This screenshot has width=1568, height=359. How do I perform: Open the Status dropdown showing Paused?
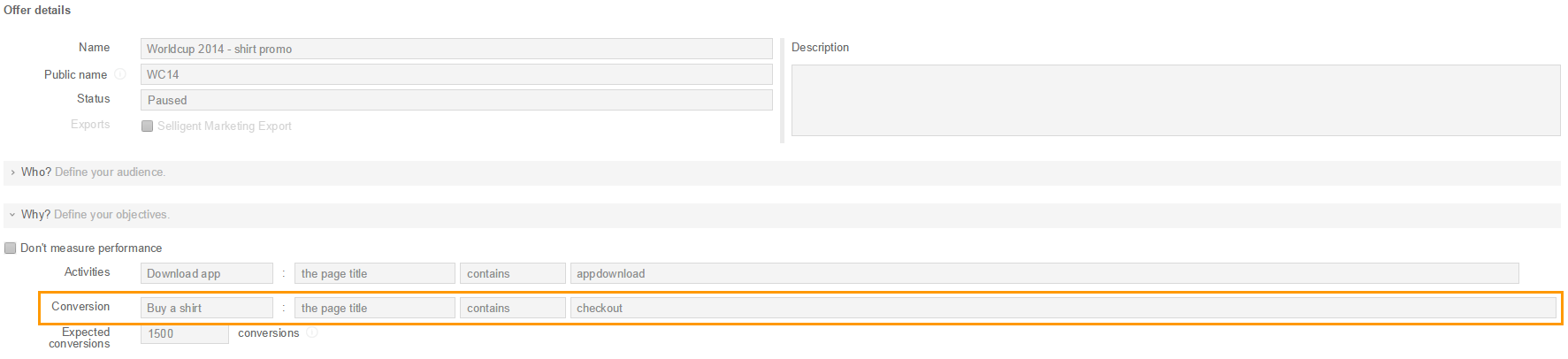455,100
